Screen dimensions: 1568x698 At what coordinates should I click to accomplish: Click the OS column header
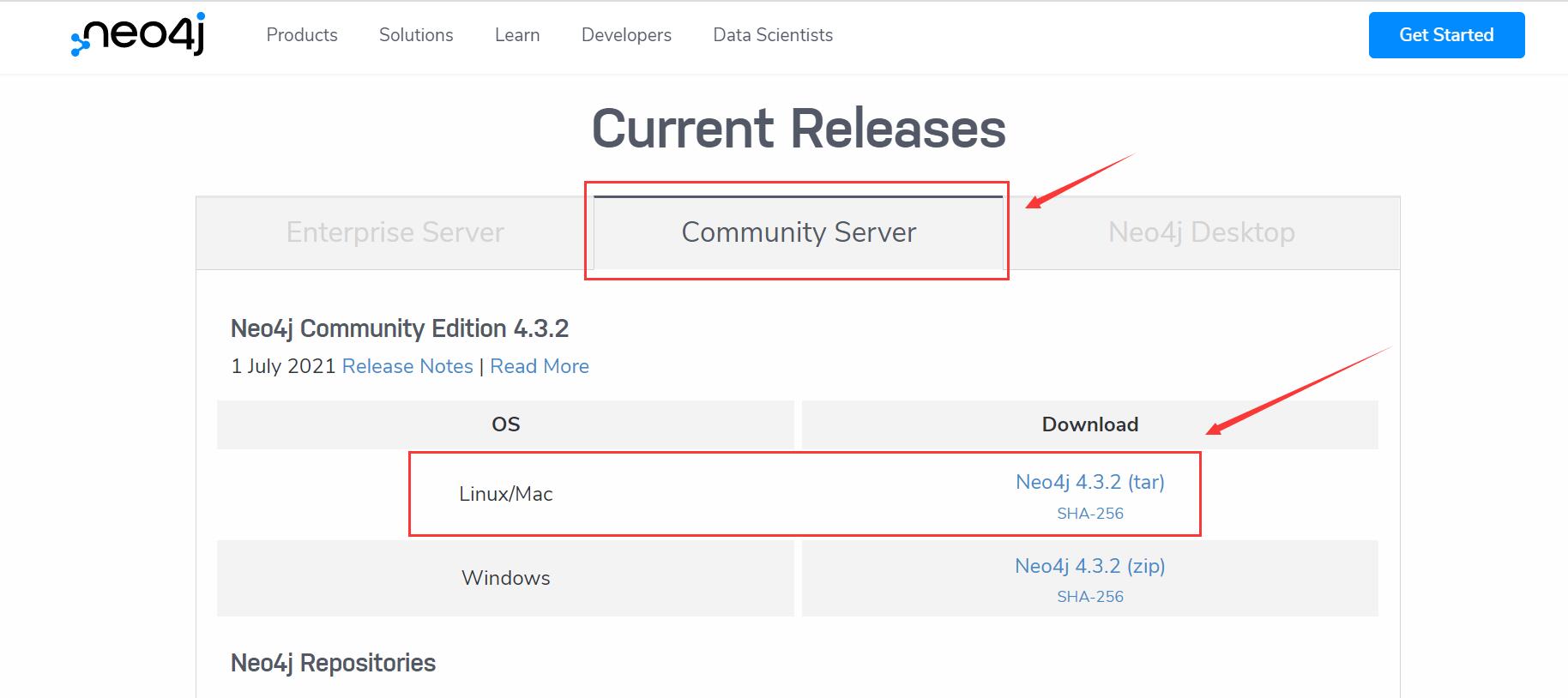click(506, 424)
